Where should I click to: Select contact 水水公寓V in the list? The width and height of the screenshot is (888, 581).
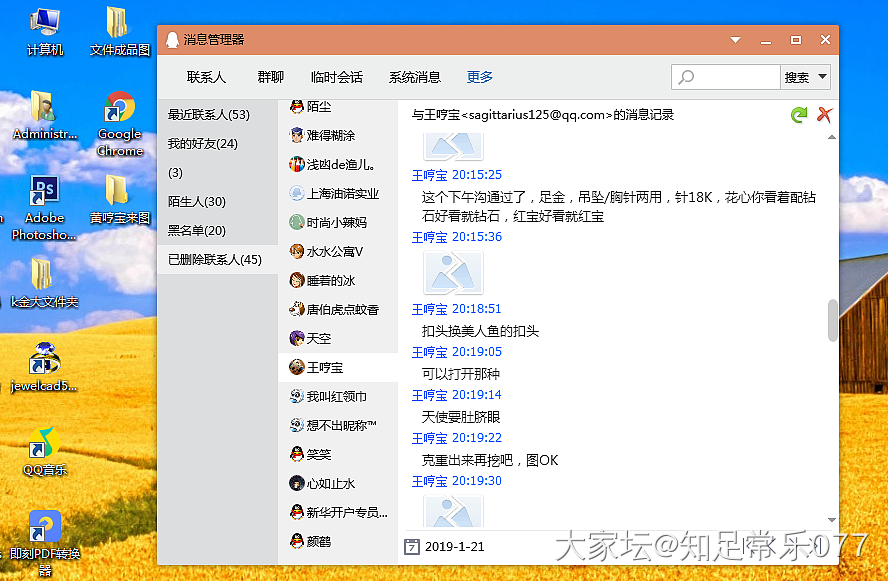[x=334, y=251]
